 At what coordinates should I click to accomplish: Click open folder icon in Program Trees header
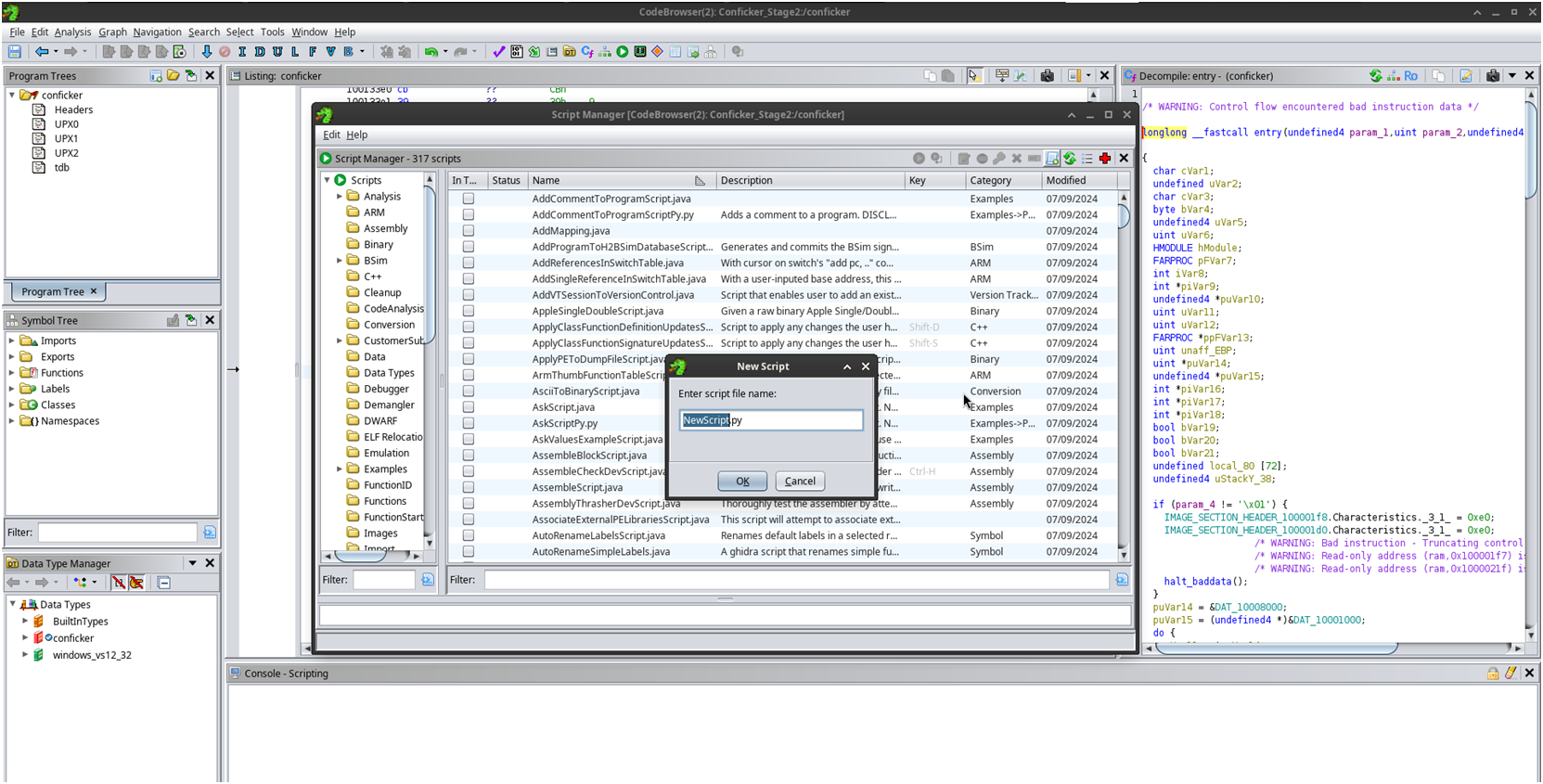coord(174,76)
